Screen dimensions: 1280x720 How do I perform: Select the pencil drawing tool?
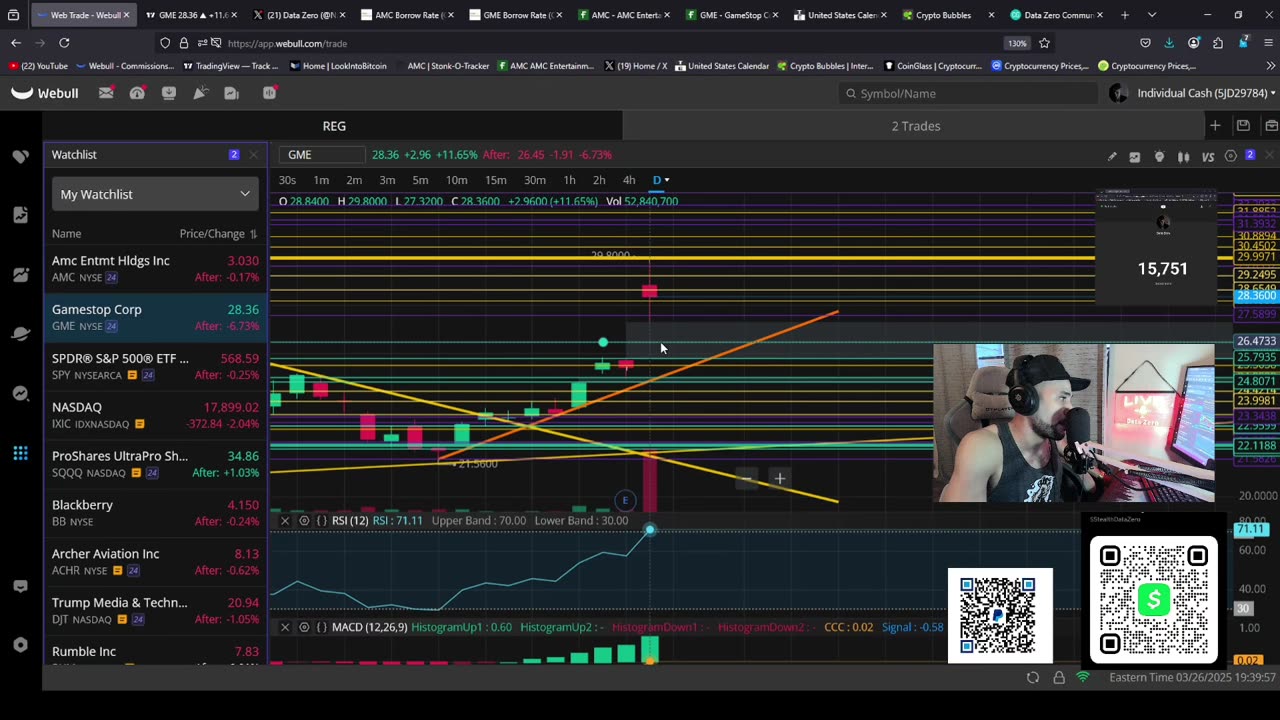1112,156
